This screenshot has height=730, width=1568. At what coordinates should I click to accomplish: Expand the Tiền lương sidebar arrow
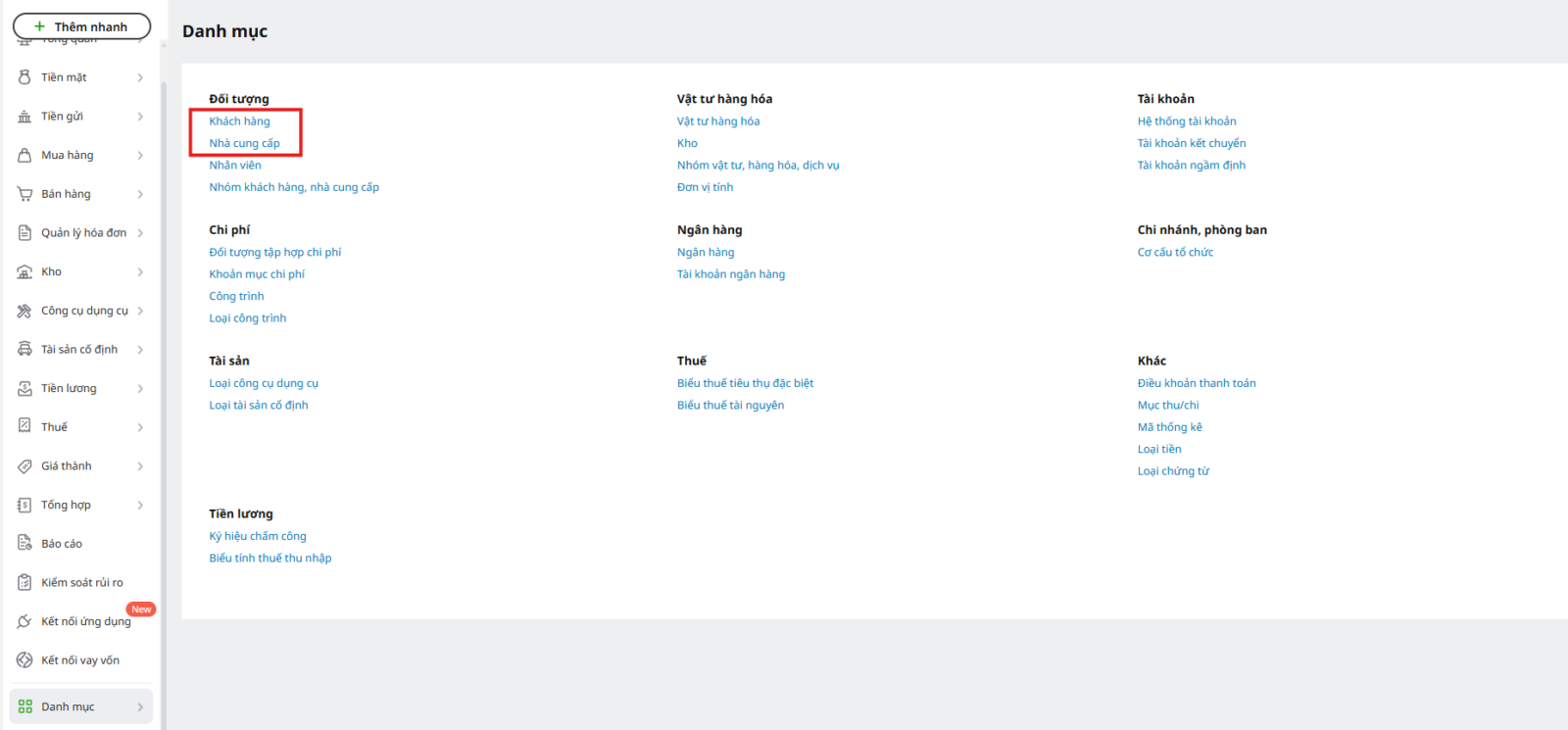(x=140, y=389)
